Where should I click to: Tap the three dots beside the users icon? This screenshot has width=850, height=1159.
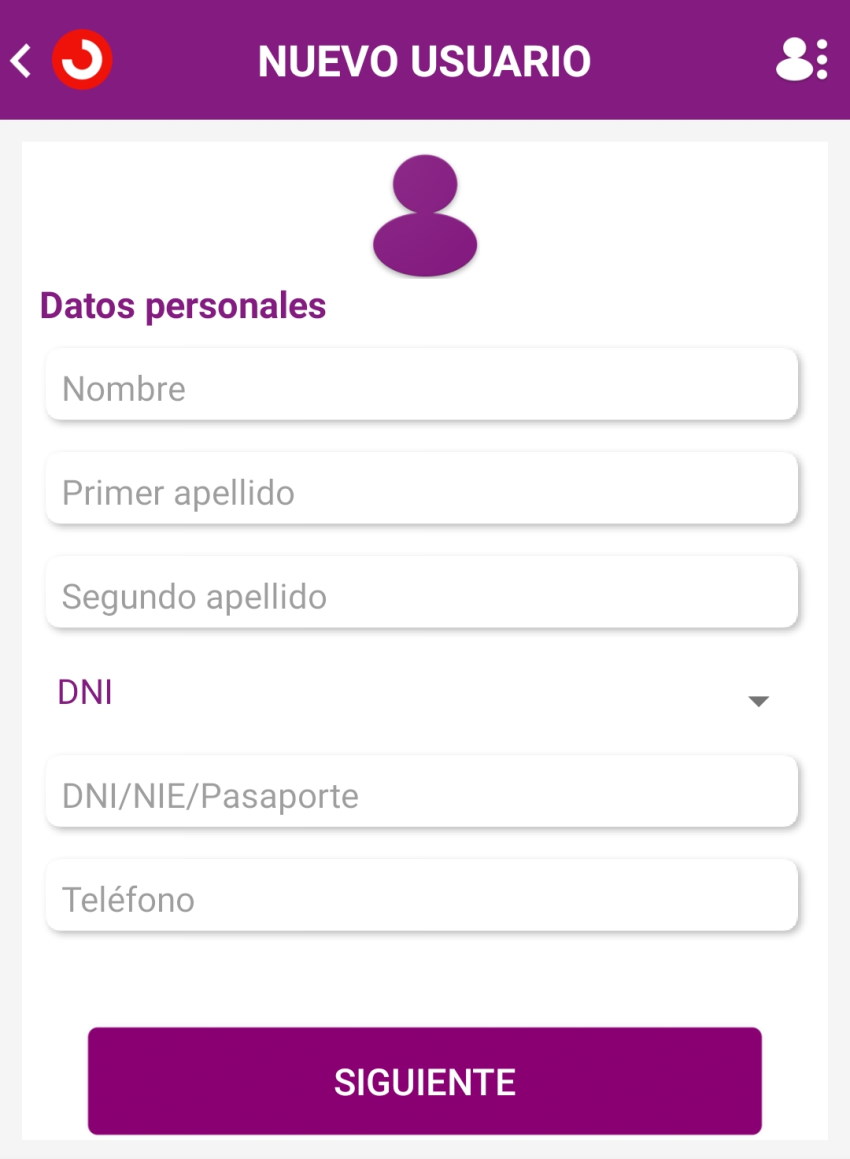click(822, 60)
